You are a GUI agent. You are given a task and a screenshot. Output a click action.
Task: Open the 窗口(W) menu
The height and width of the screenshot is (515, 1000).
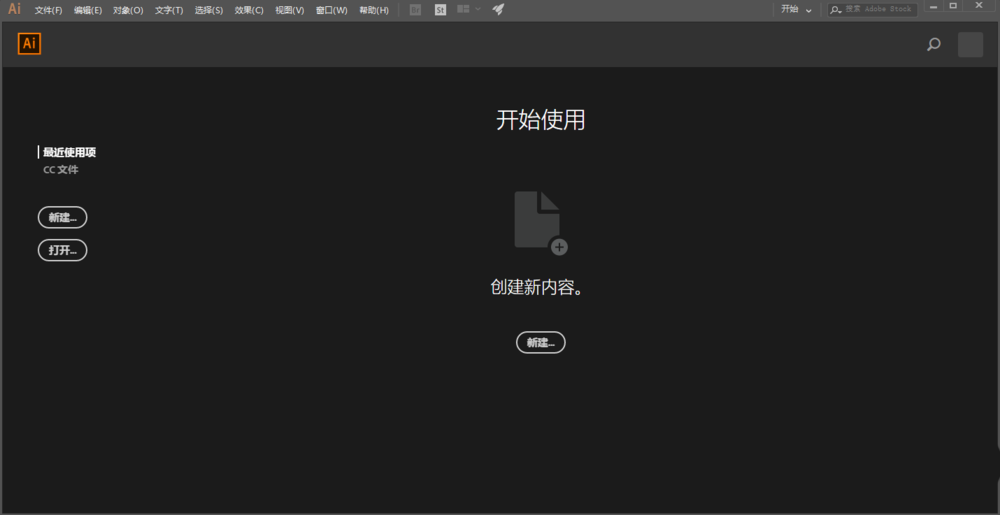tap(332, 10)
